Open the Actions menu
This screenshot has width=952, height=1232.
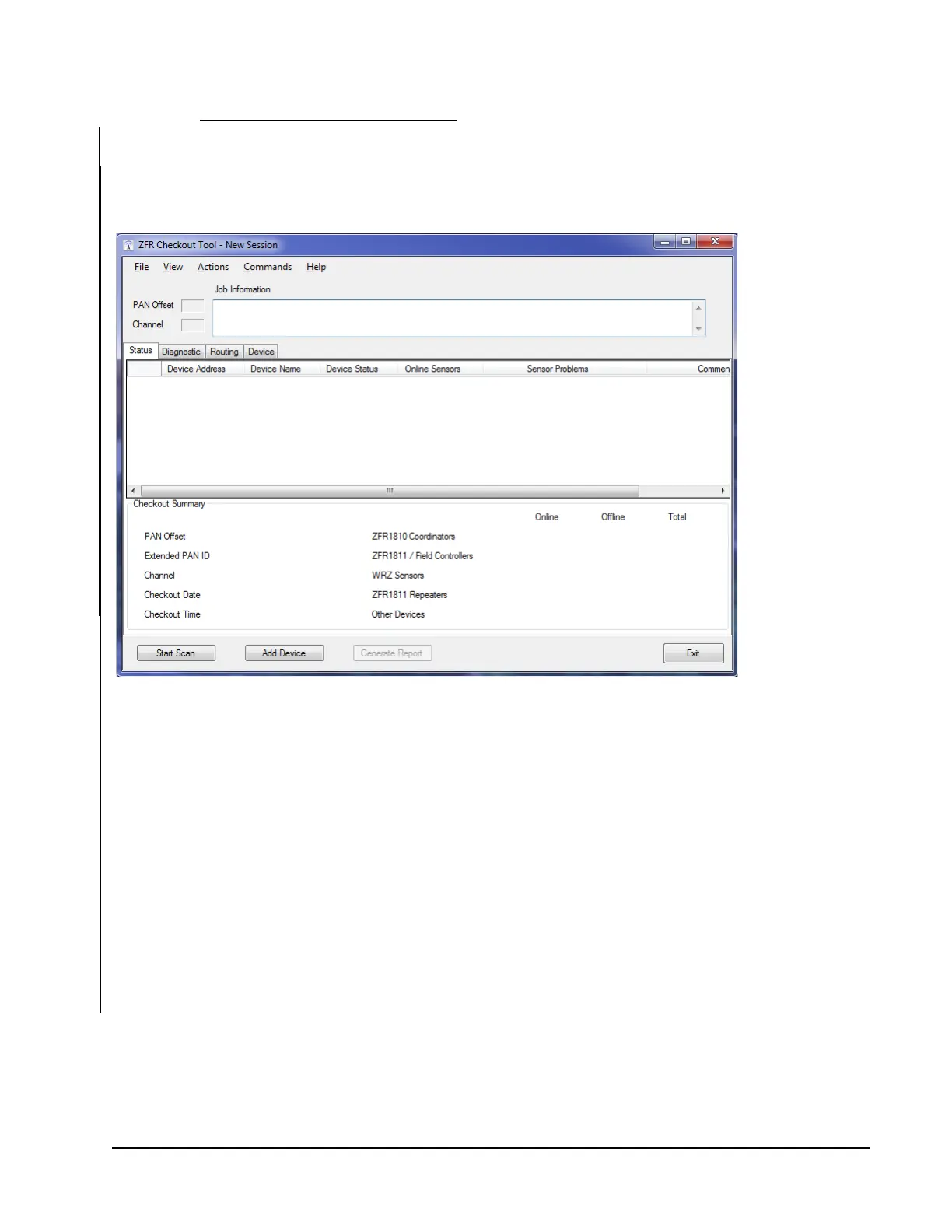[x=213, y=267]
